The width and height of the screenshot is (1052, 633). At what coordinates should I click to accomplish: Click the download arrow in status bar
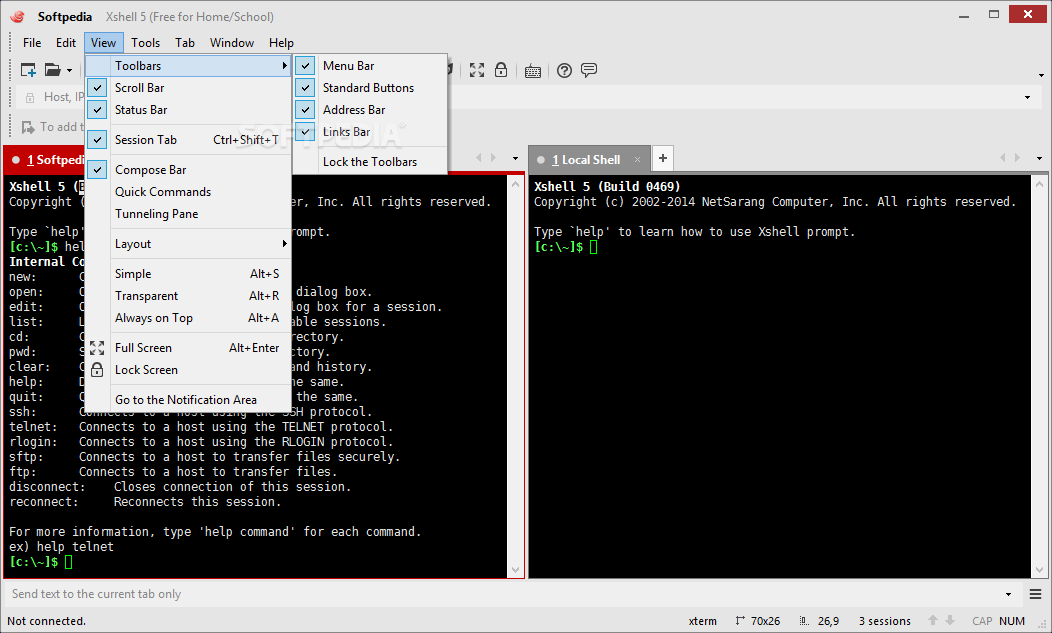949,620
